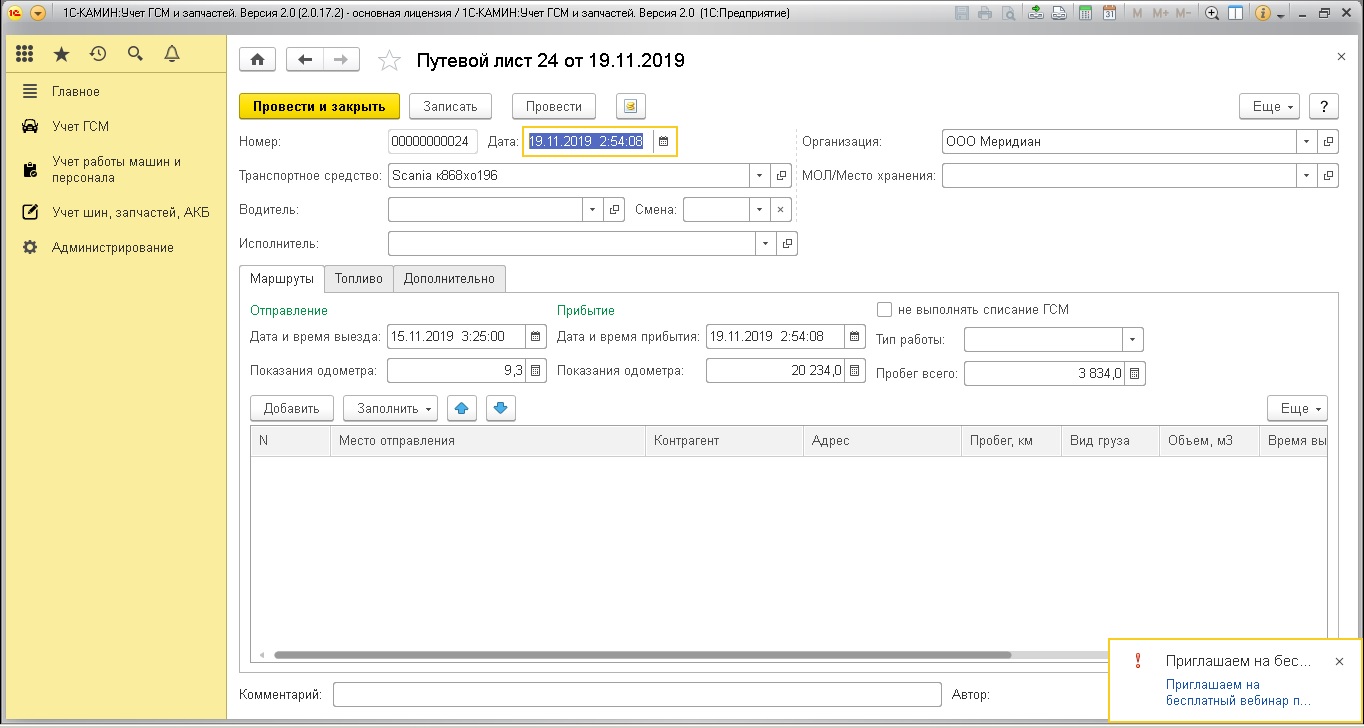This screenshot has width=1364, height=728.
Task: Open history clock icon in sidebar
Action: click(97, 54)
